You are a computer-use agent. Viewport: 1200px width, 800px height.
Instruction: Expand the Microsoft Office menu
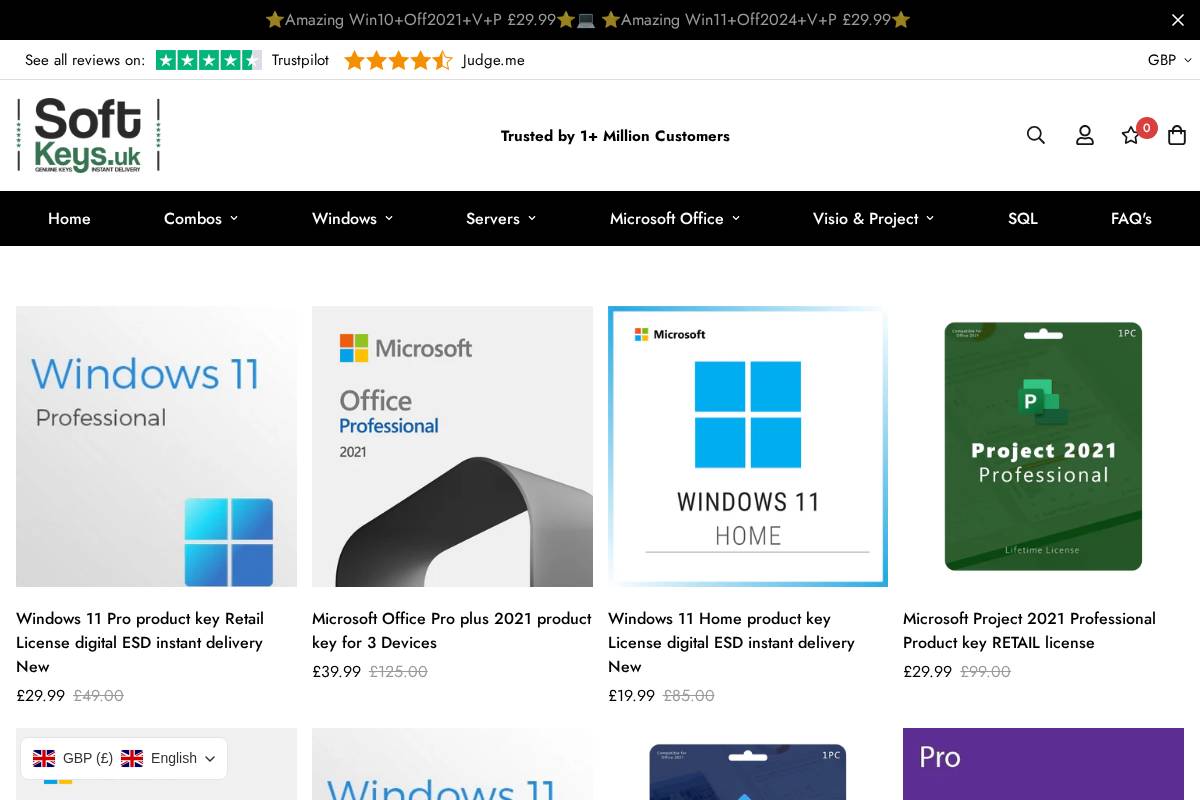(675, 218)
